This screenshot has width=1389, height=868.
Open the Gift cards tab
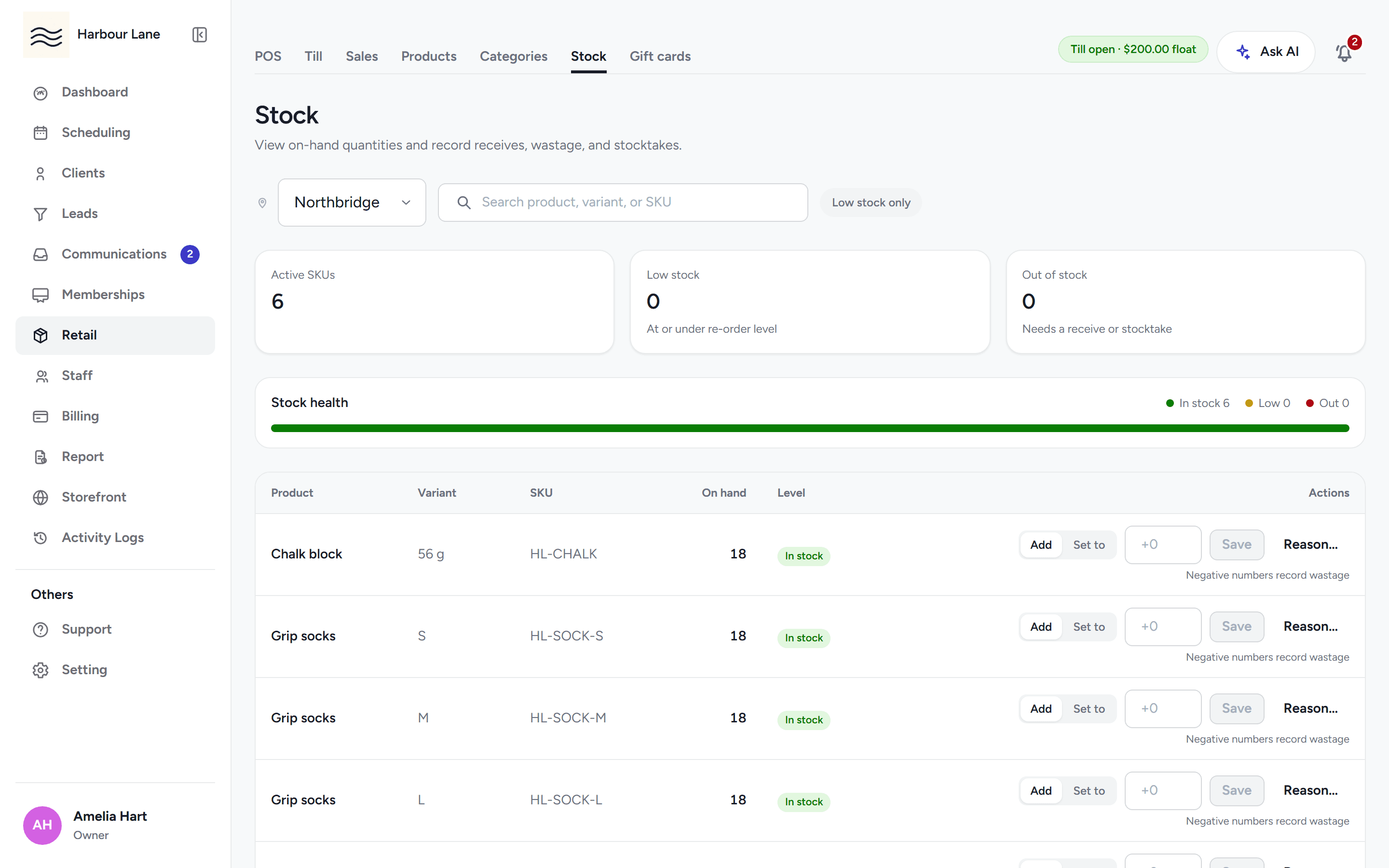660,56
